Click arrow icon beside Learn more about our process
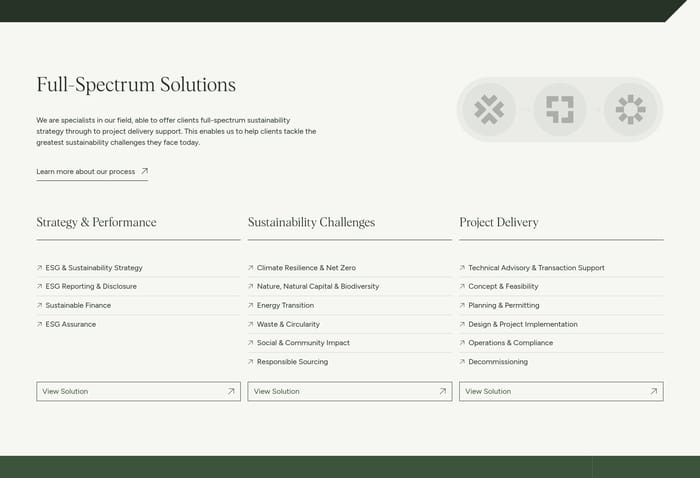The width and height of the screenshot is (700, 478). (x=144, y=171)
